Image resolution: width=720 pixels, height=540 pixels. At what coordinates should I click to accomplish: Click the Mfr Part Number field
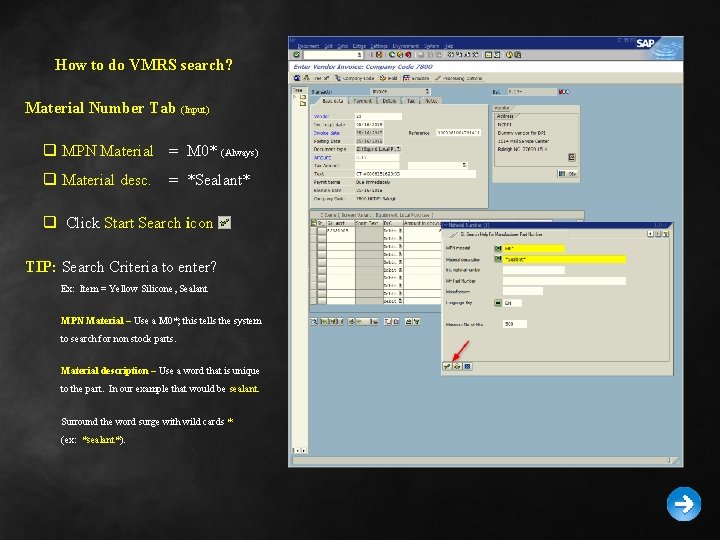tap(564, 281)
